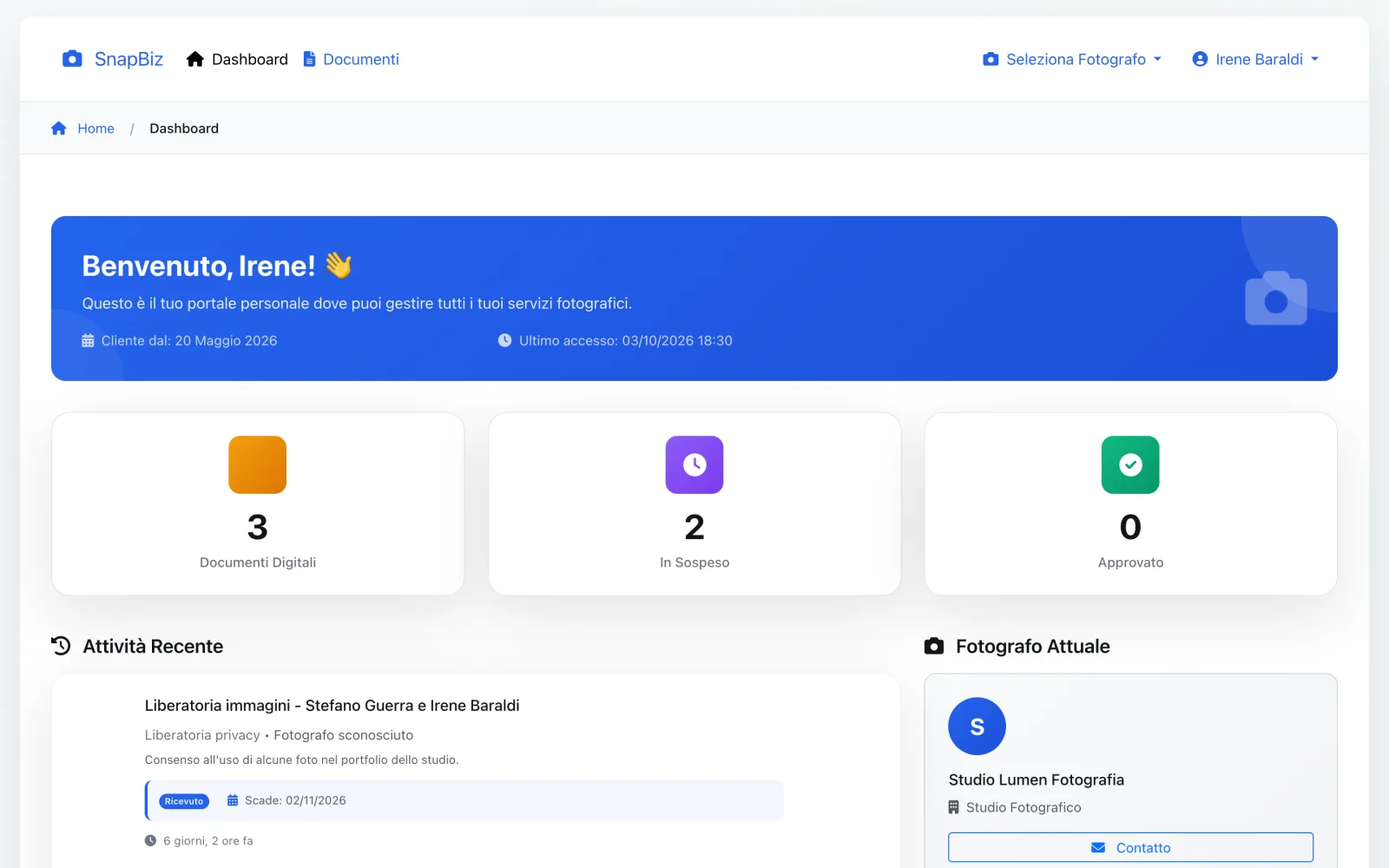Click the Home breadcrumb house icon

tap(59, 128)
